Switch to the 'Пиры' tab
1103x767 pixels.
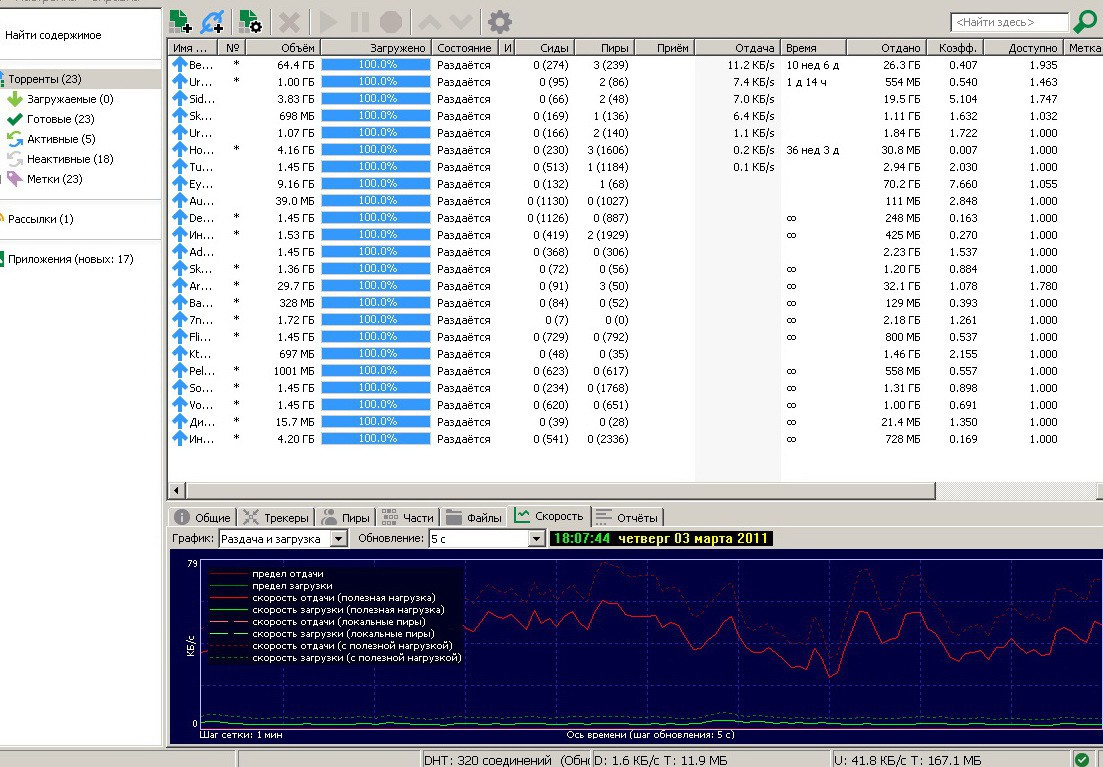[345, 517]
